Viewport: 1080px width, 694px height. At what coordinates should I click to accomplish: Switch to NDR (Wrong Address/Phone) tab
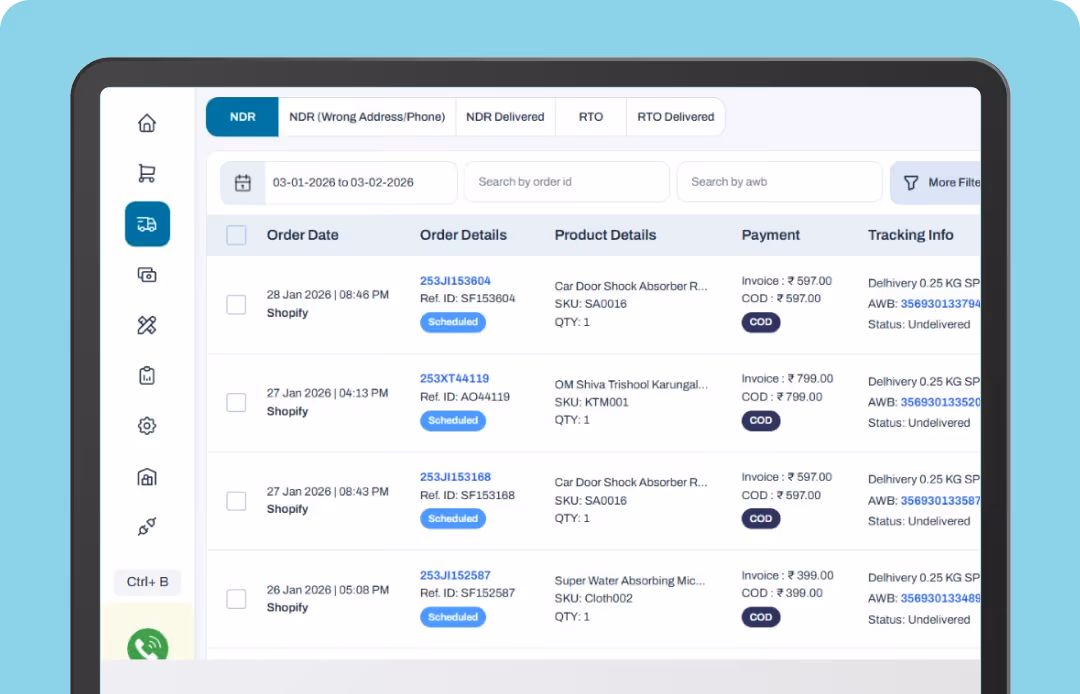[367, 117]
